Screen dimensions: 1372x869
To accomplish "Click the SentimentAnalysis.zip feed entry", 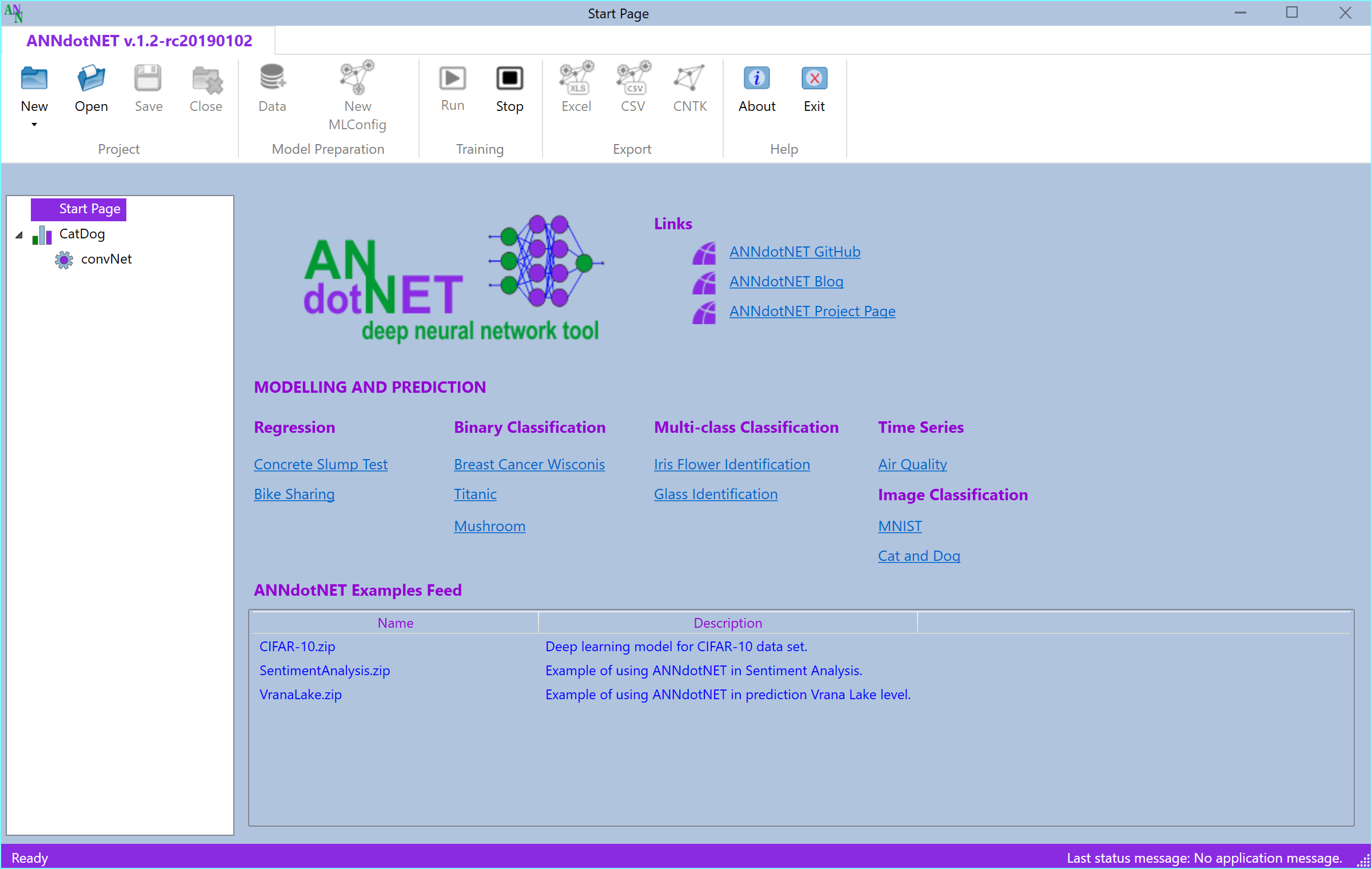I will coord(324,670).
